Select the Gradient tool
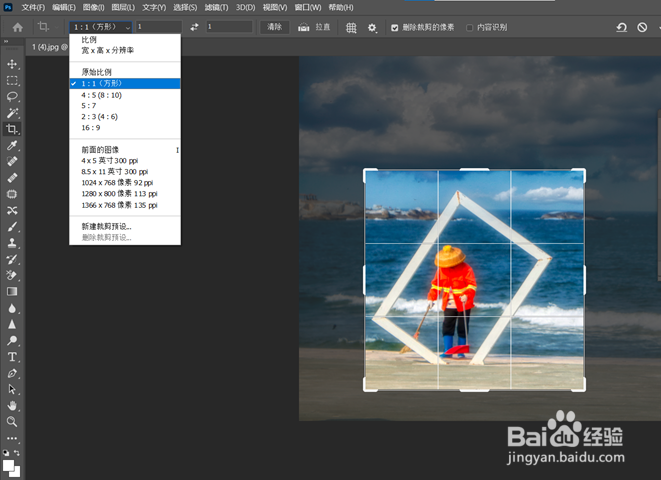This screenshot has width=661, height=480. click(x=12, y=292)
